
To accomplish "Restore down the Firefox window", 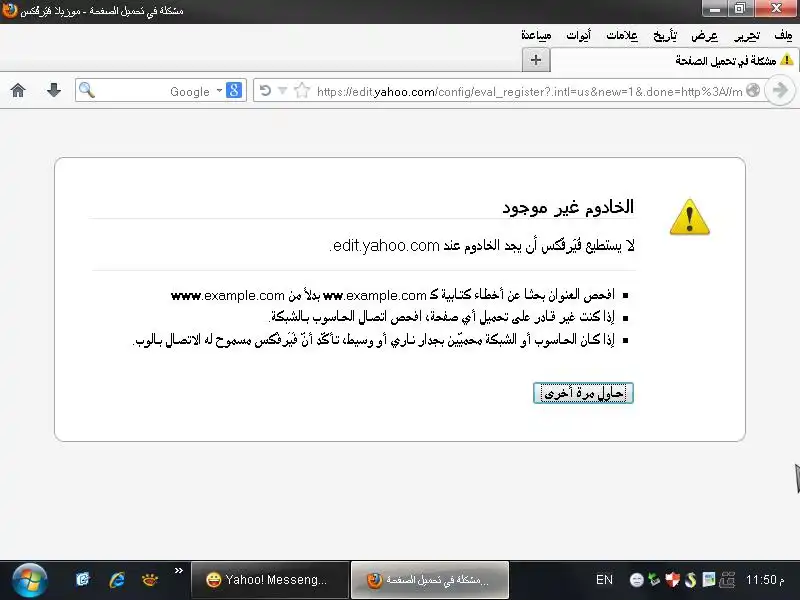I will [740, 9].
